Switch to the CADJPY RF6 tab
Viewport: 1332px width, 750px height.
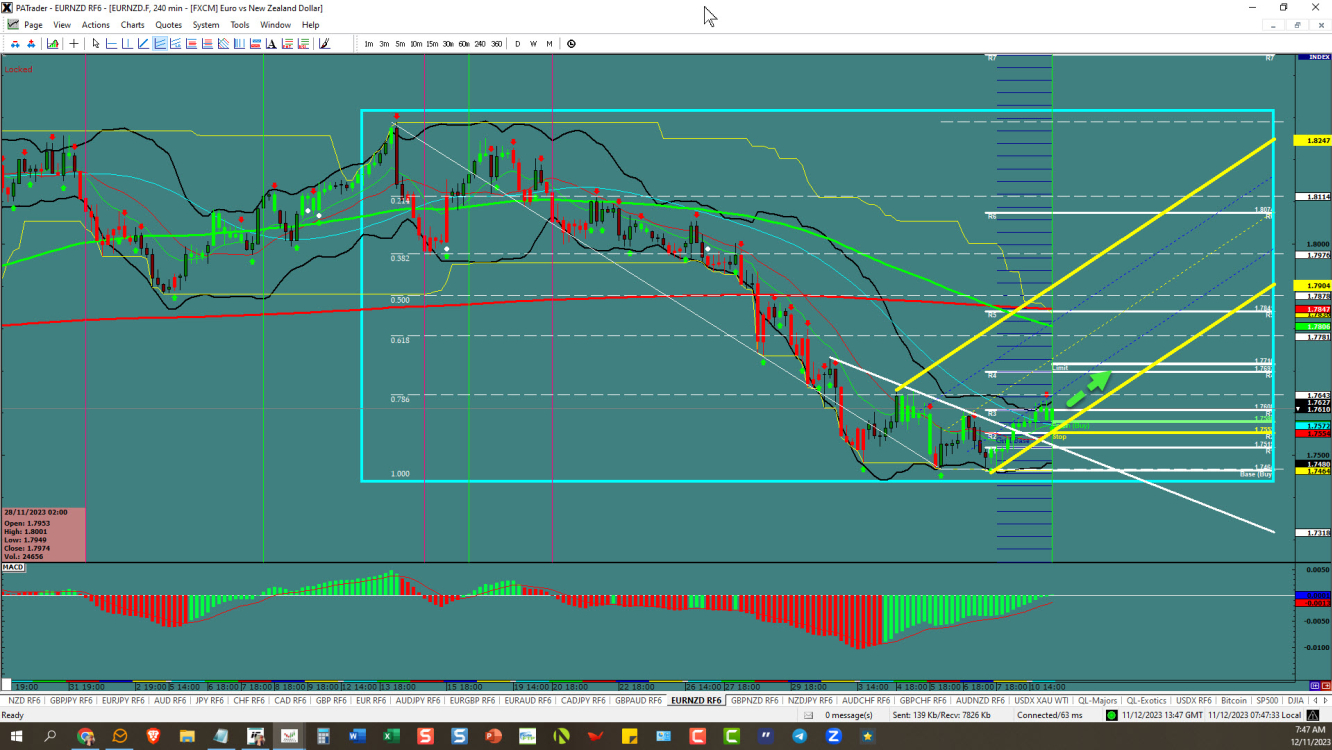click(584, 700)
